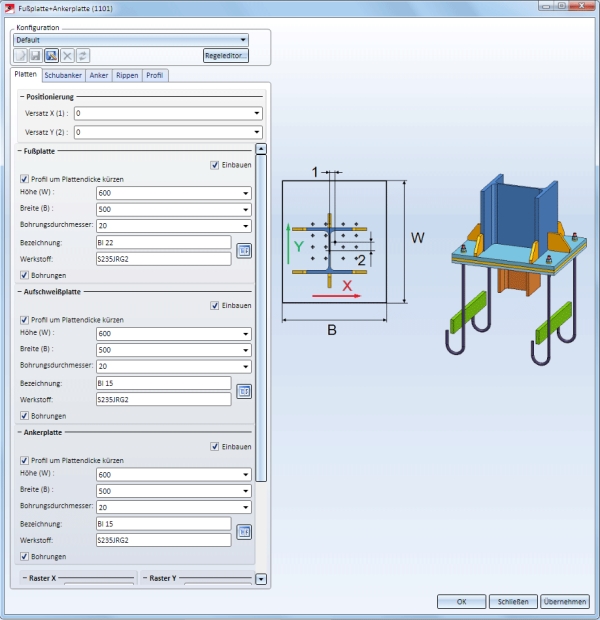Toggle Einbauen checkbox in Aufschweißplatte section

point(215,305)
